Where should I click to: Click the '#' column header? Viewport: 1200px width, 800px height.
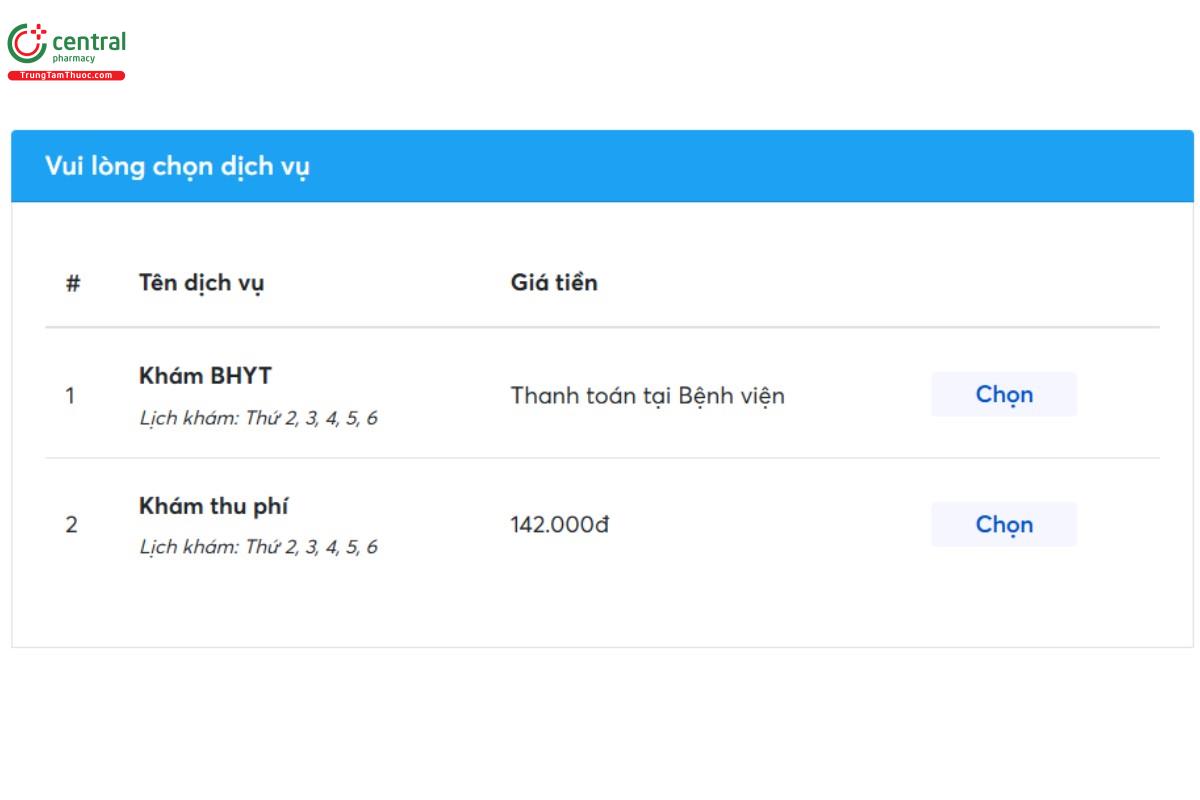[72, 283]
